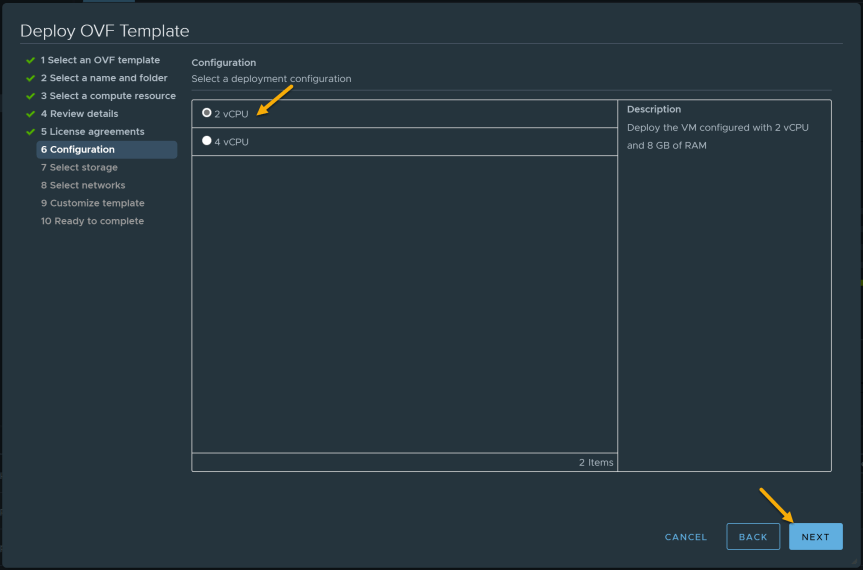Click the green checkmark beside Select a name and folder
The width and height of the screenshot is (863, 570).
tap(30, 79)
